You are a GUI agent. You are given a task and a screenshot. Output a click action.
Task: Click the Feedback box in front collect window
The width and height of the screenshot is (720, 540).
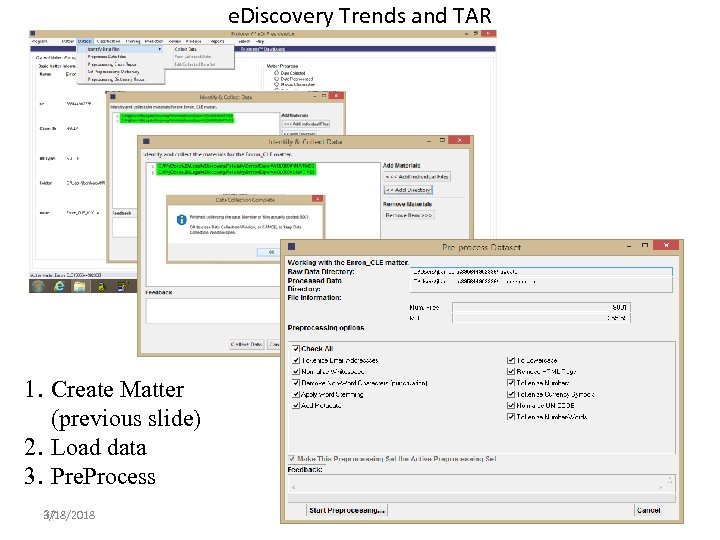click(213, 310)
